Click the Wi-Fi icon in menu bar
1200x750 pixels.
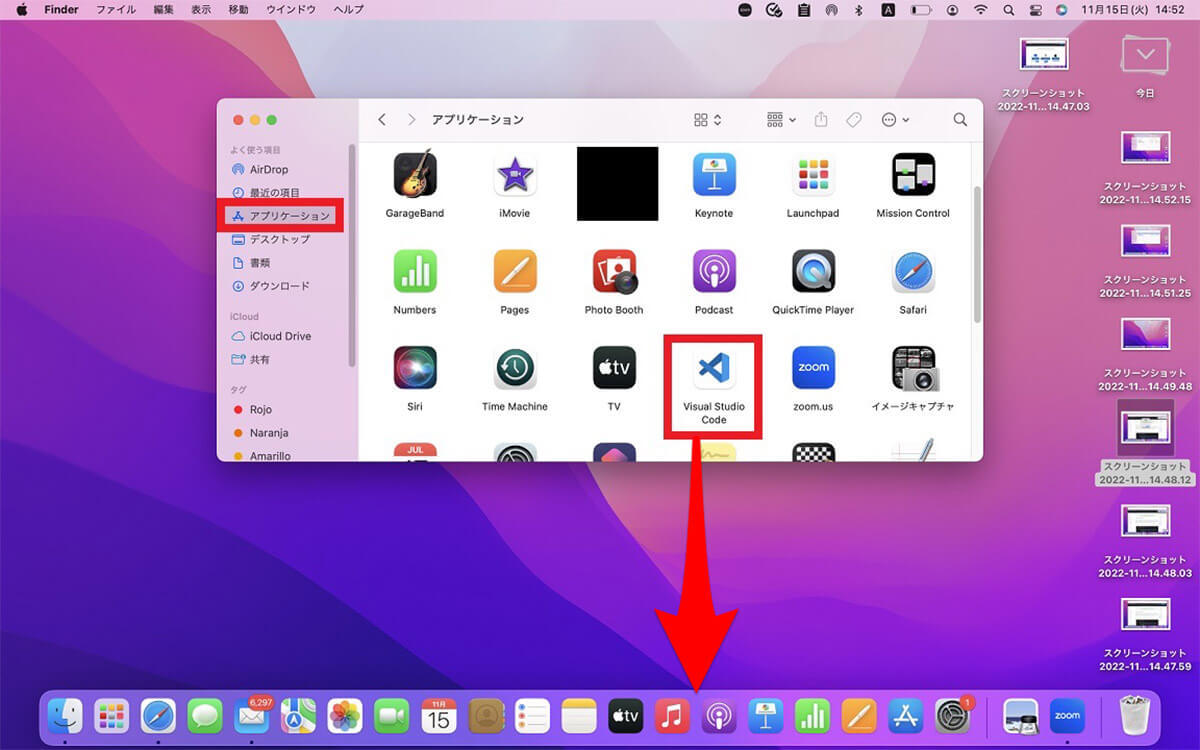click(x=981, y=9)
